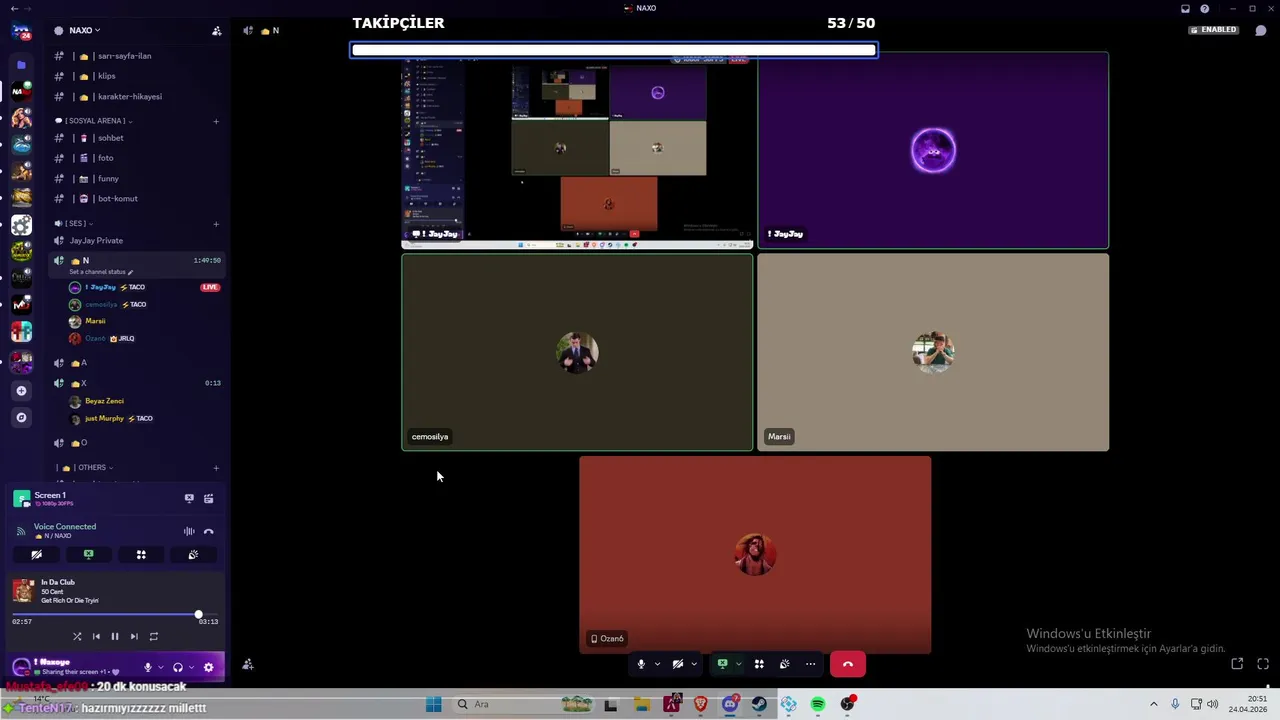This screenshot has height=720, width=1280.
Task: Click the red hang-up button in call controls
Action: (x=847, y=664)
